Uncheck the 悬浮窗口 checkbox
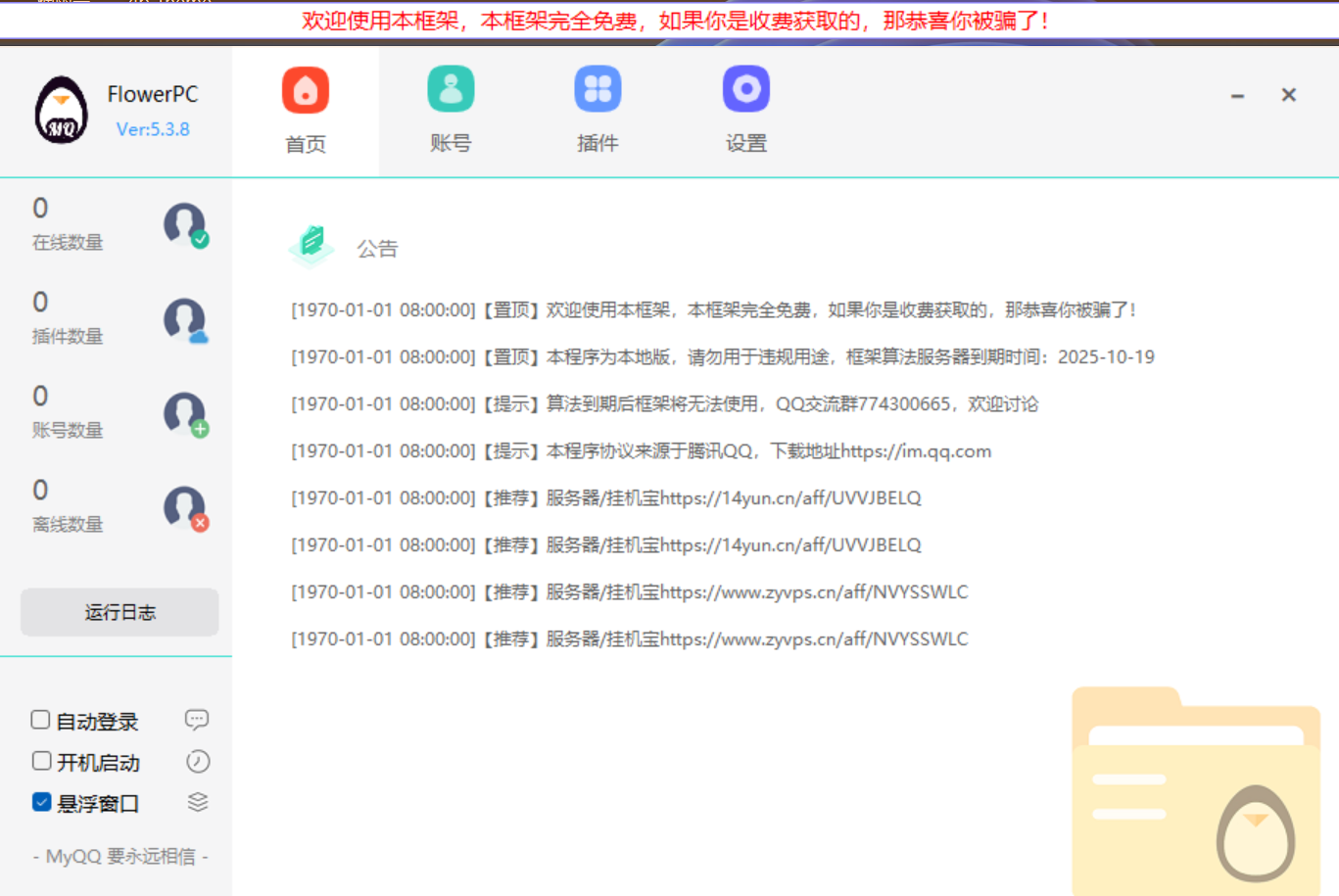This screenshot has height=896, width=1339. (x=41, y=802)
